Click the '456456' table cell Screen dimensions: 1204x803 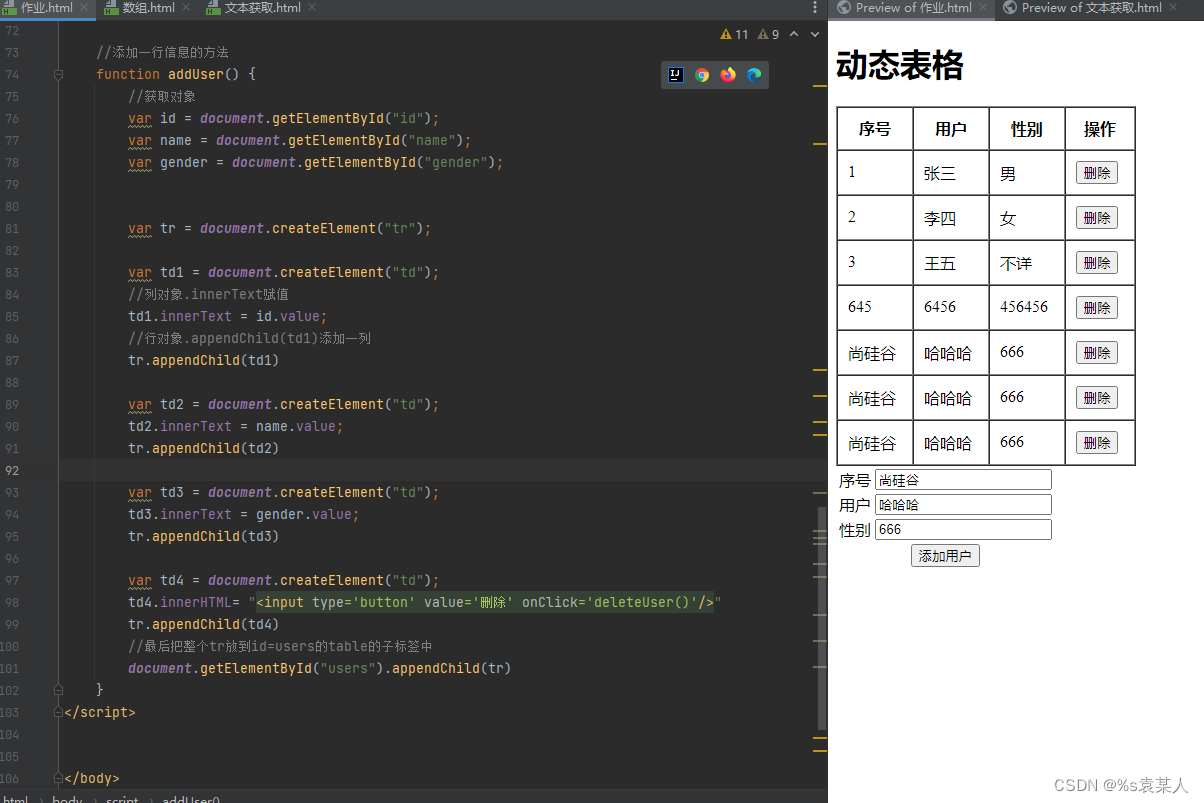coord(1027,308)
